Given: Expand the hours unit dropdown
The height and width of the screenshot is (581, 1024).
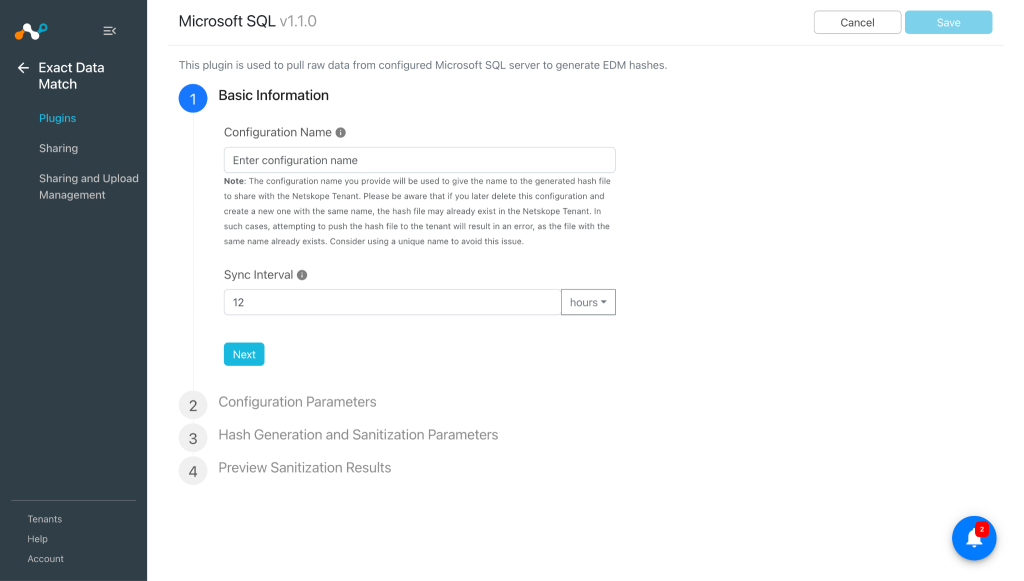Looking at the screenshot, I should tap(588, 302).
